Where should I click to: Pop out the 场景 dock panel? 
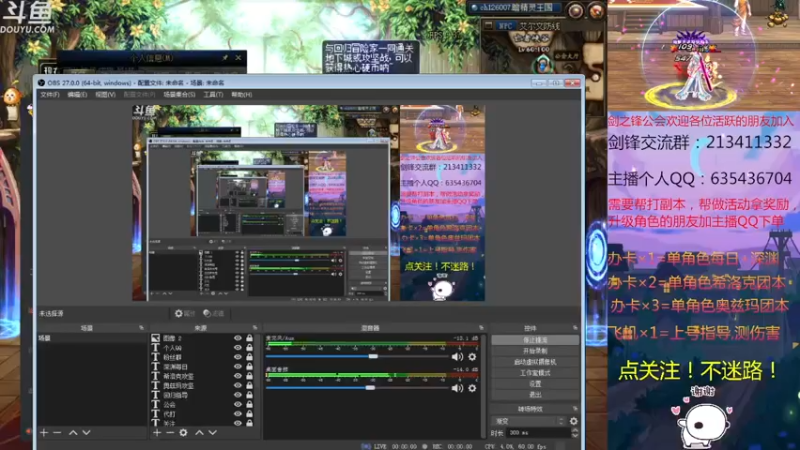point(141,328)
